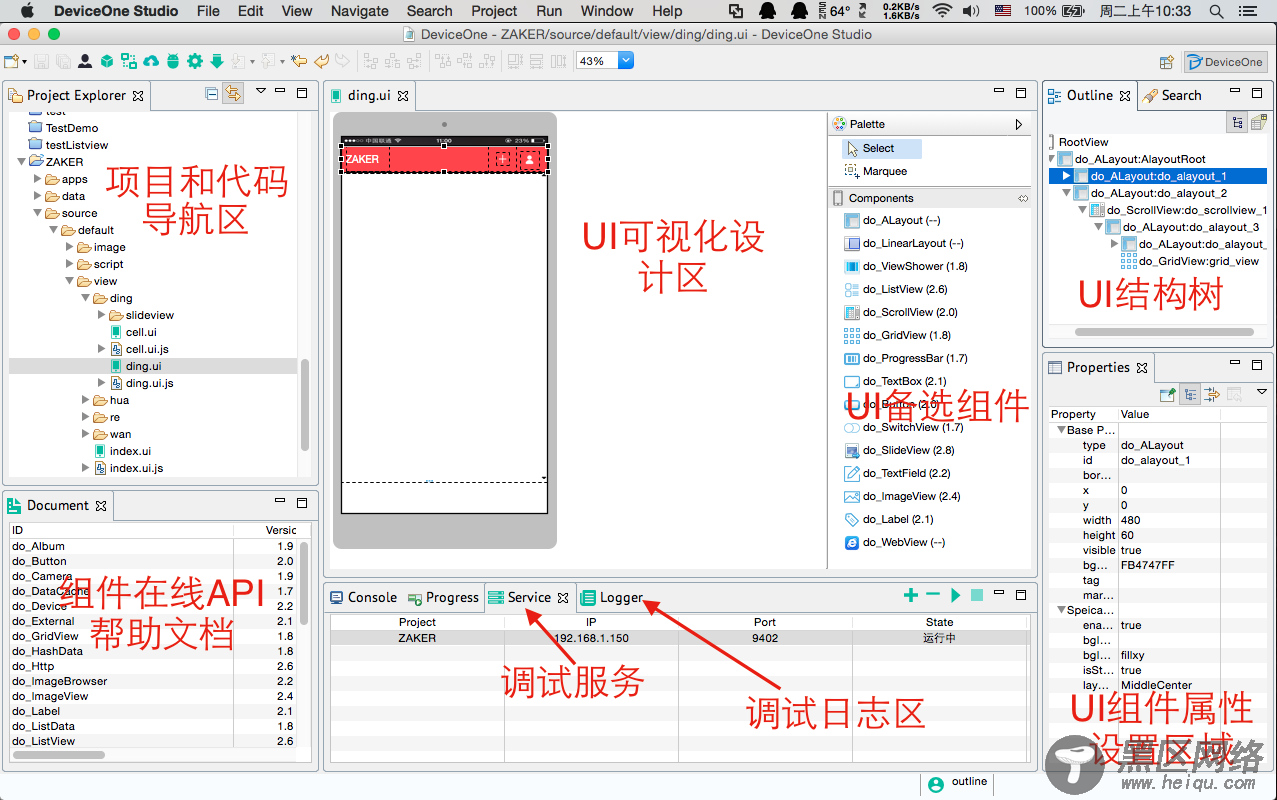Choose do_WebView component in Palette
This screenshot has width=1277, height=800.
[x=895, y=542]
